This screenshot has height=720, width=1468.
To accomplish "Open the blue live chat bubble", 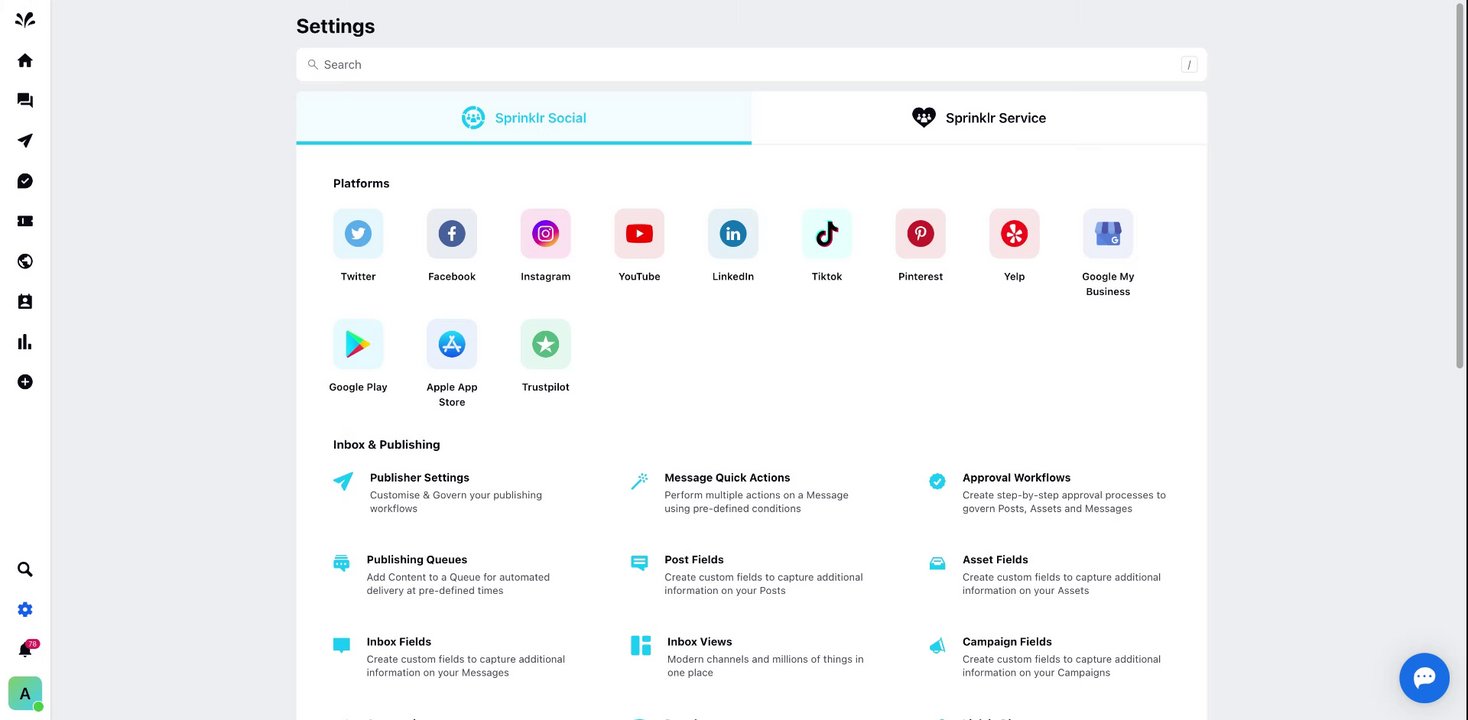I will [1424, 678].
